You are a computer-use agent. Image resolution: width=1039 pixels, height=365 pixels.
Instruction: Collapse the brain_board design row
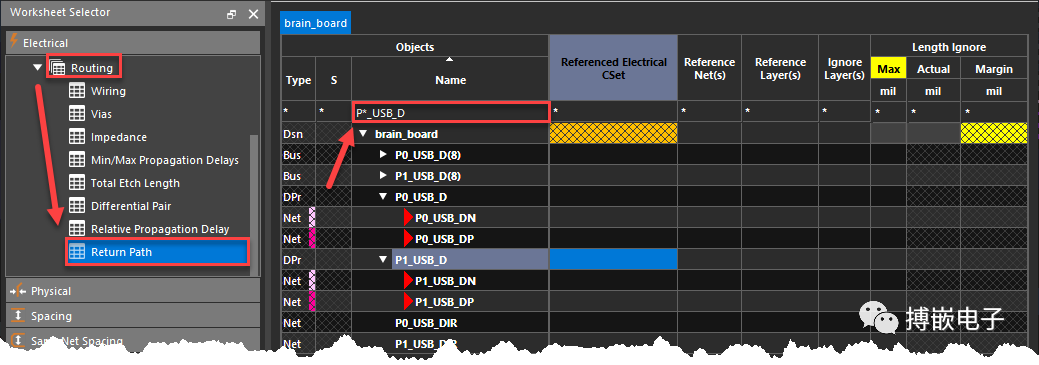click(x=362, y=134)
